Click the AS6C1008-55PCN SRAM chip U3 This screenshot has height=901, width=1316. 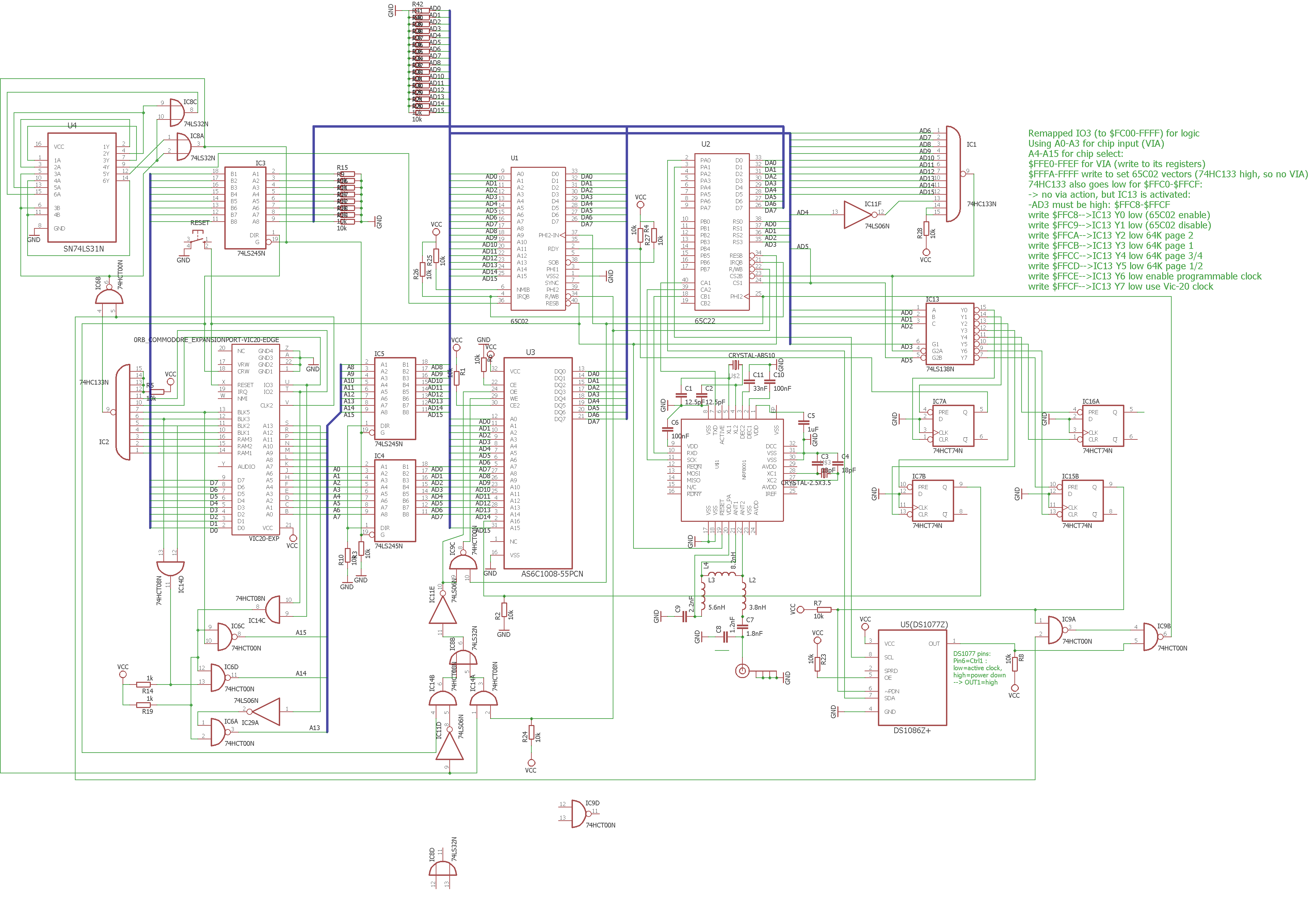click(537, 463)
